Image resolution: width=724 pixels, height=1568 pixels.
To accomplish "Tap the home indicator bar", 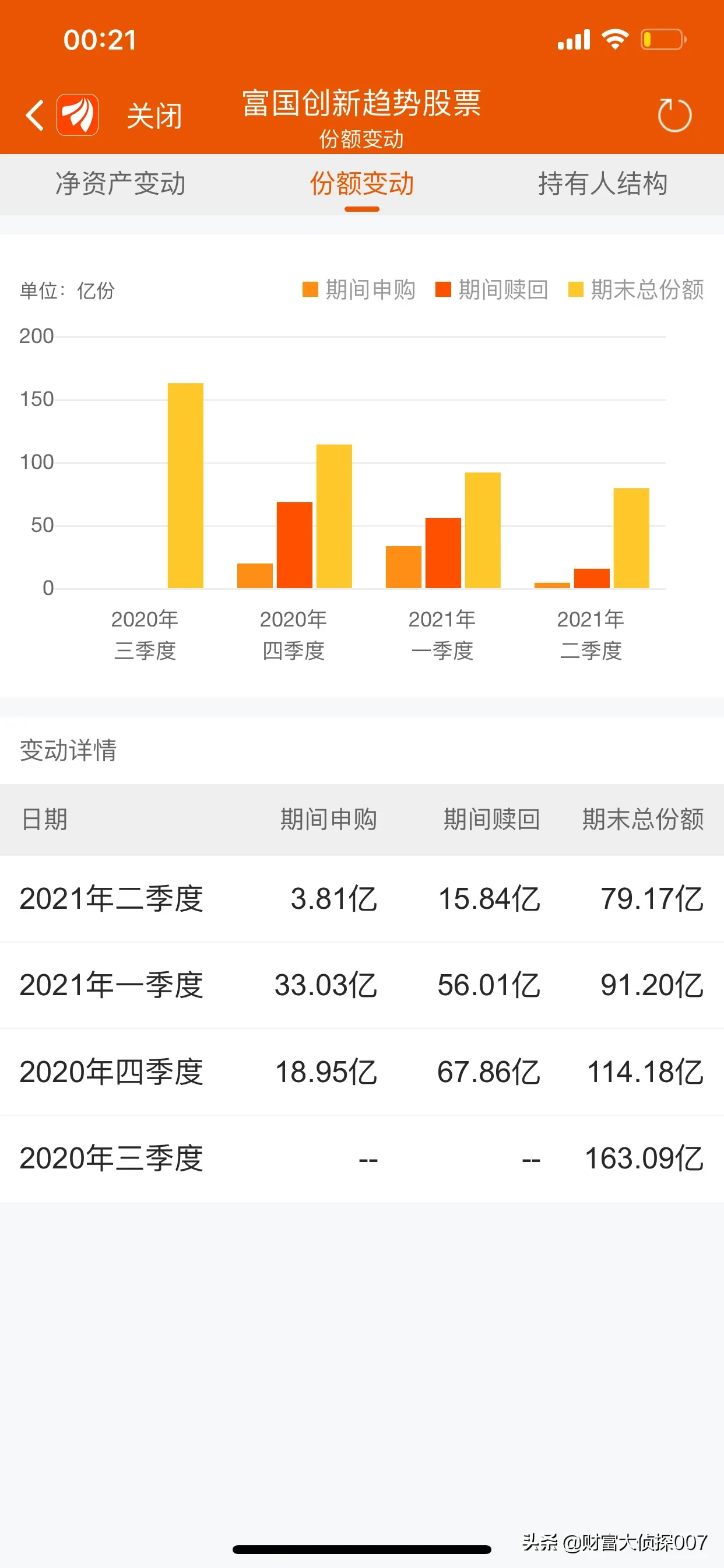I will (x=362, y=1549).
